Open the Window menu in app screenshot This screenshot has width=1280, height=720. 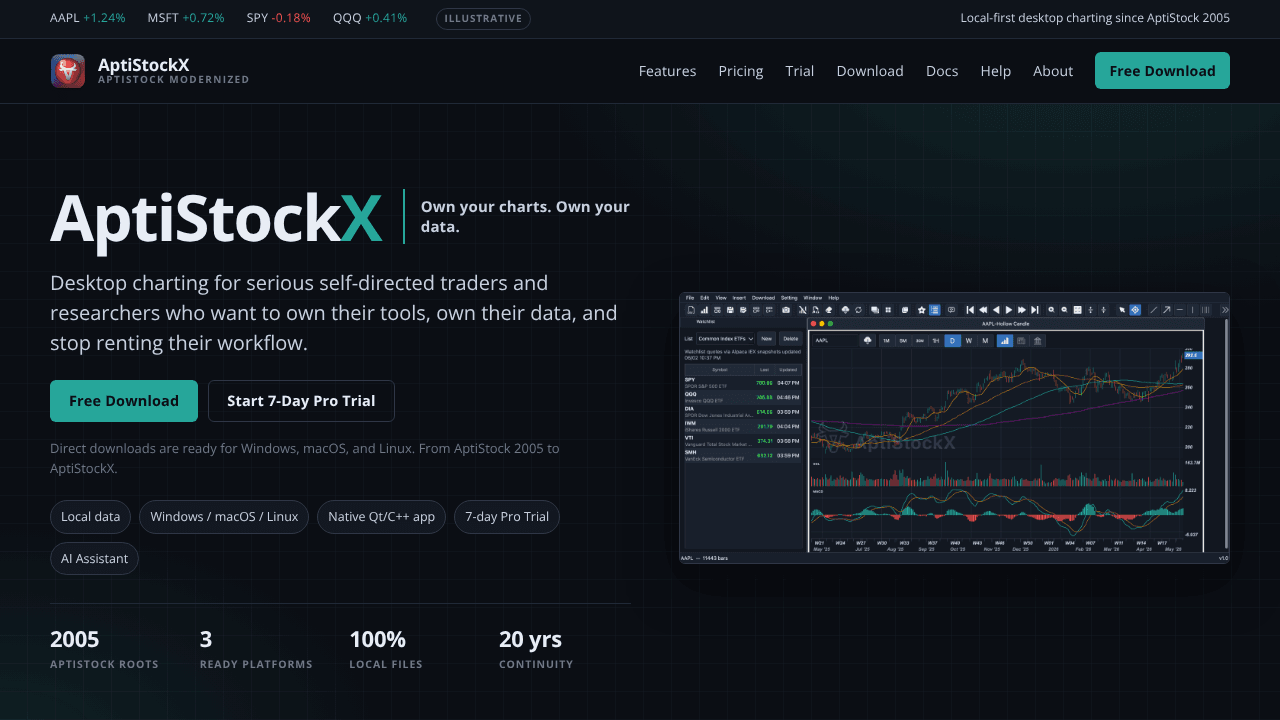(813, 298)
